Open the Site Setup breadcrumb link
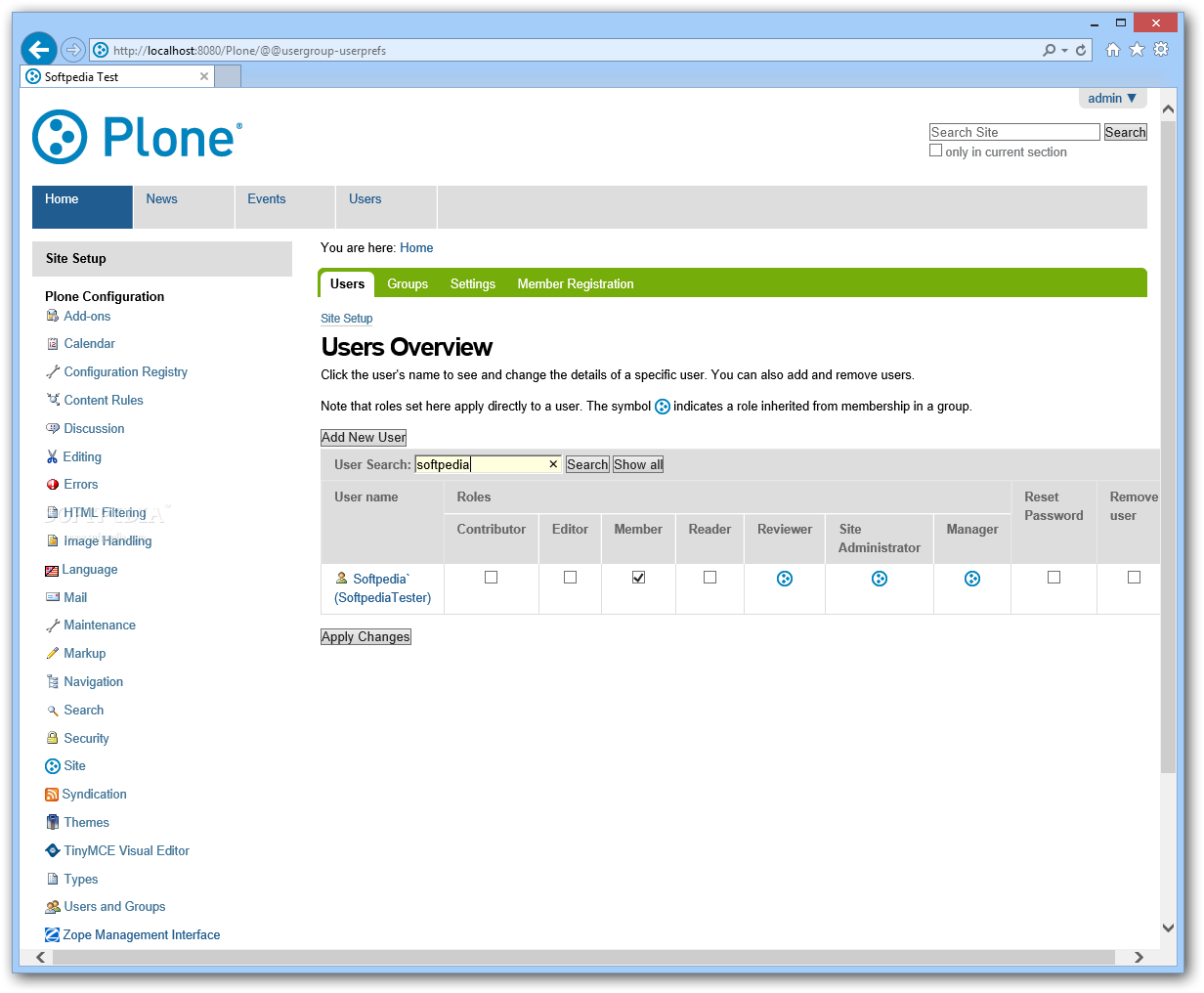 (x=347, y=319)
